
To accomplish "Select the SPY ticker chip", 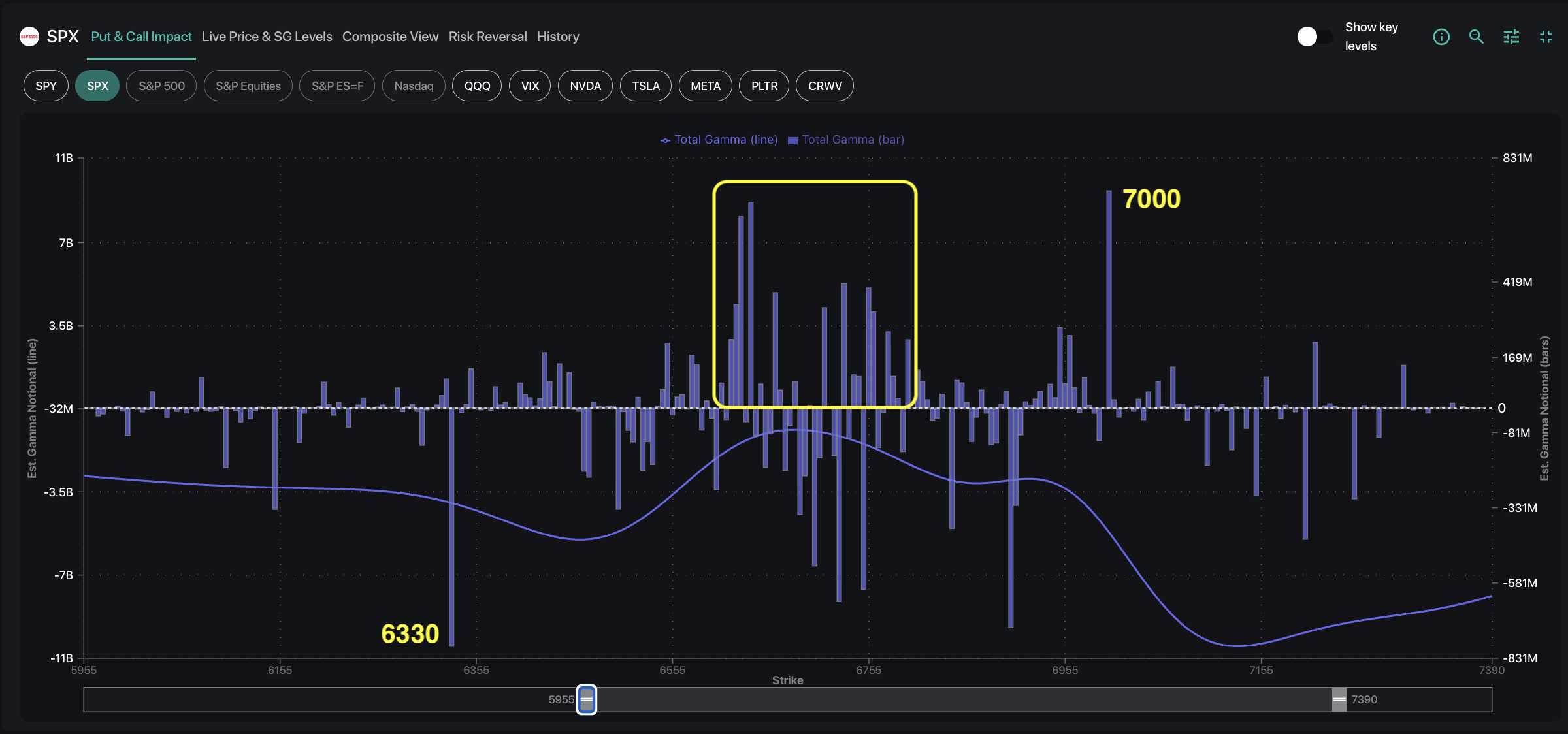I will coord(46,86).
